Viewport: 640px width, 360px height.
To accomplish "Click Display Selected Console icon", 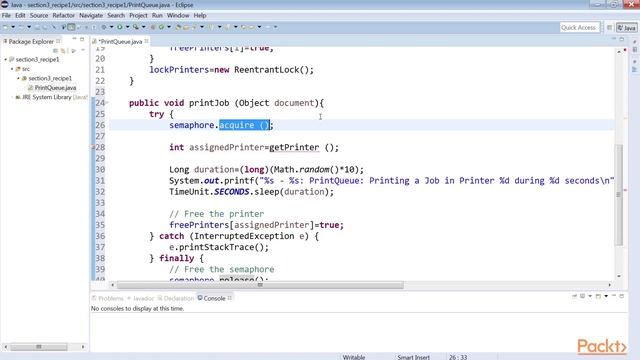I will click(582, 296).
